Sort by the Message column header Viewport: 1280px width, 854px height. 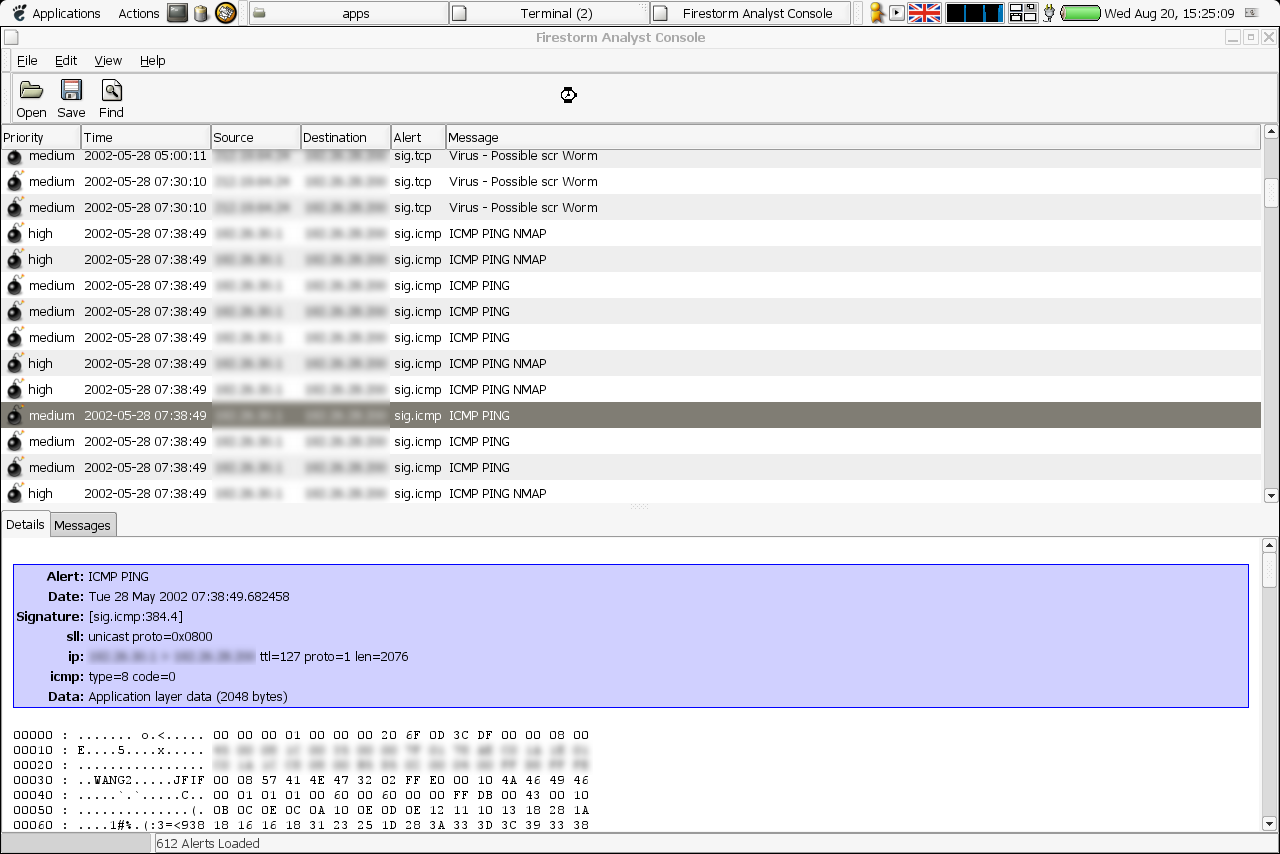pyautogui.click(x=853, y=137)
